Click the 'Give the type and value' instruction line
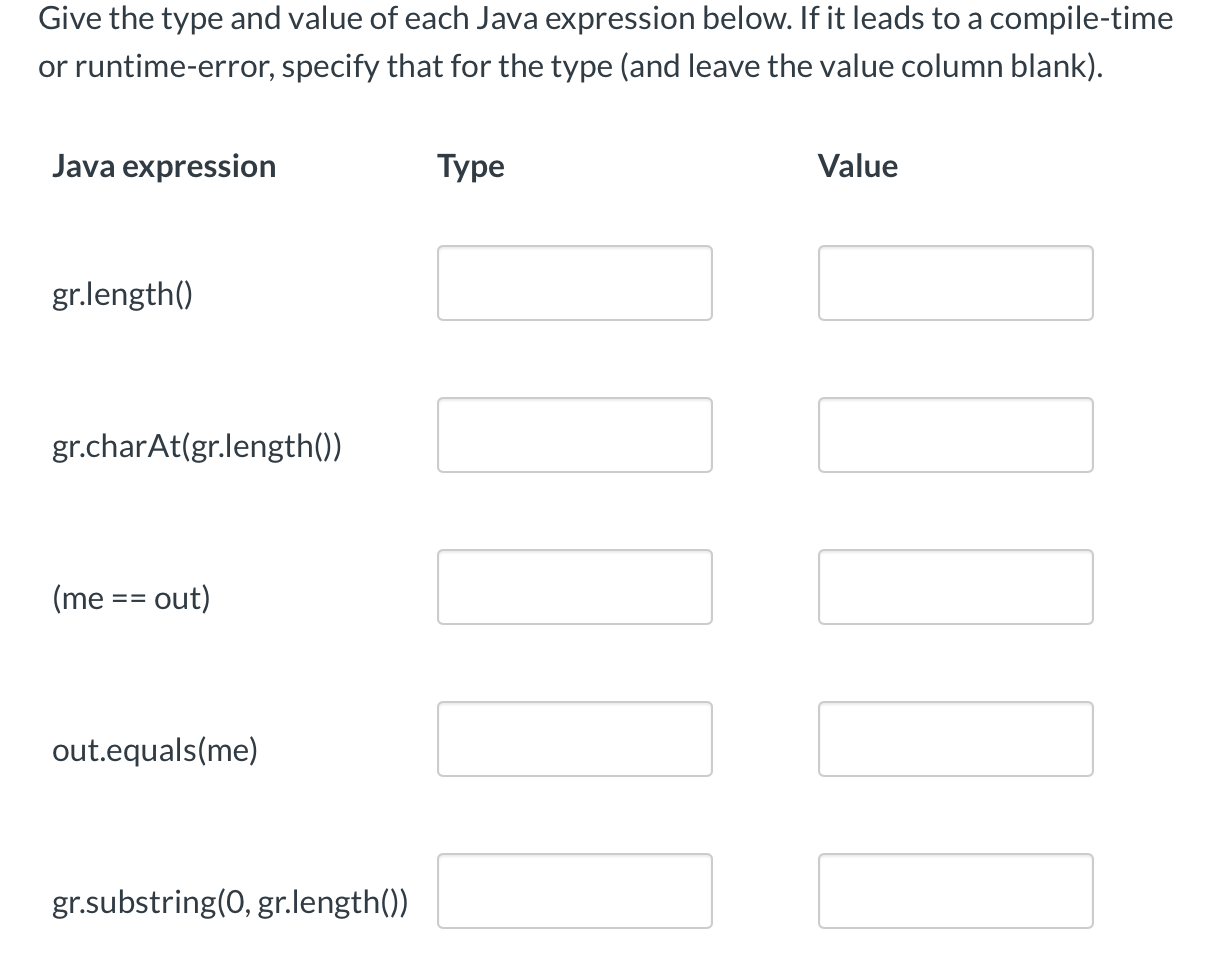Viewport: 1226px width, 980px height. tap(606, 19)
